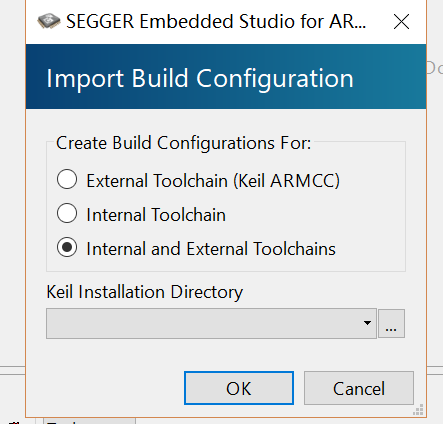Click the External Toolchain (Keil ARMCC) label text

[213, 181]
